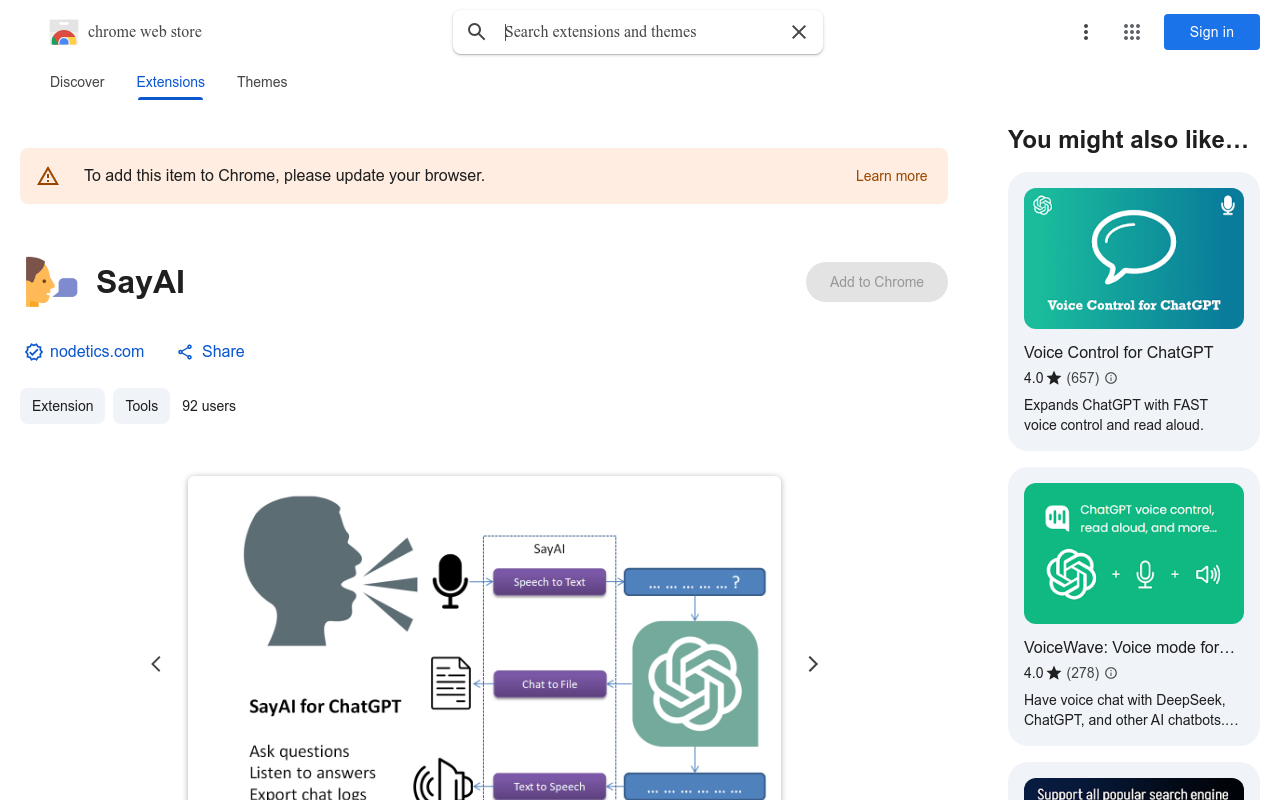Click the Voice Control for ChatGPT title
This screenshot has height=800, width=1280.
pyautogui.click(x=1118, y=352)
